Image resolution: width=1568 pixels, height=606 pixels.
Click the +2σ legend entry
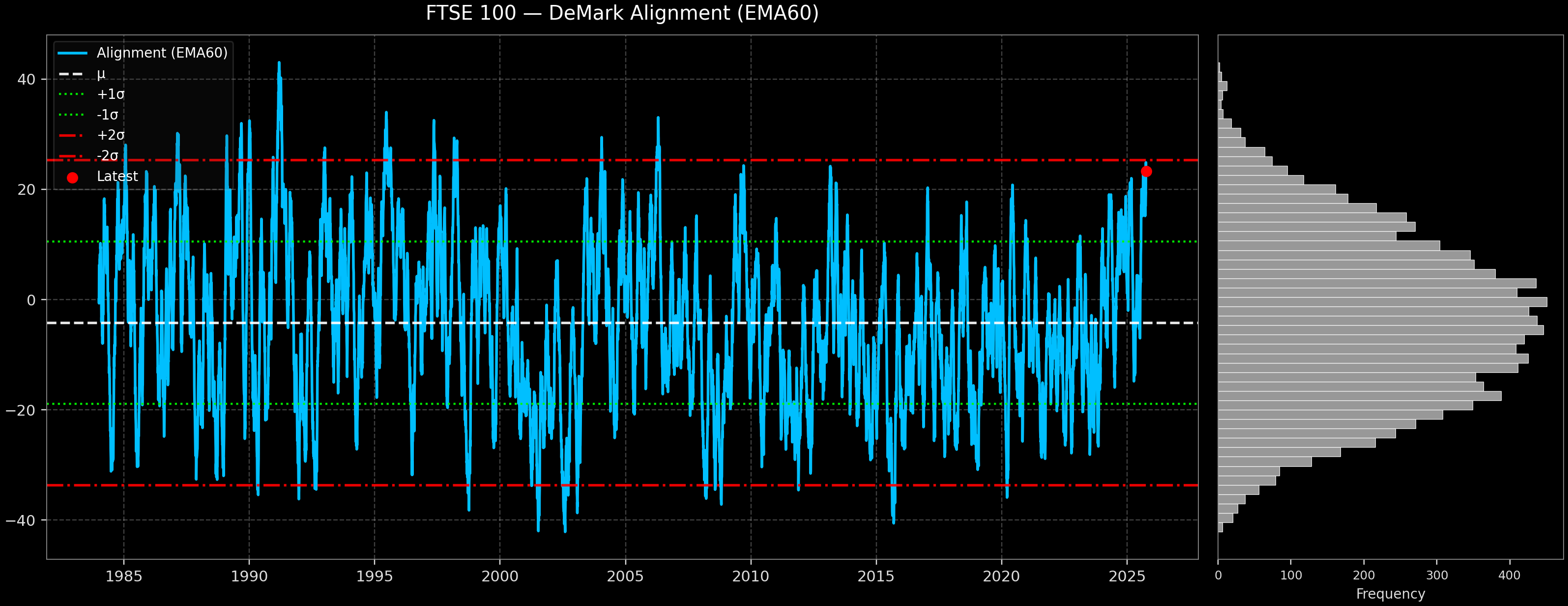(x=110, y=135)
